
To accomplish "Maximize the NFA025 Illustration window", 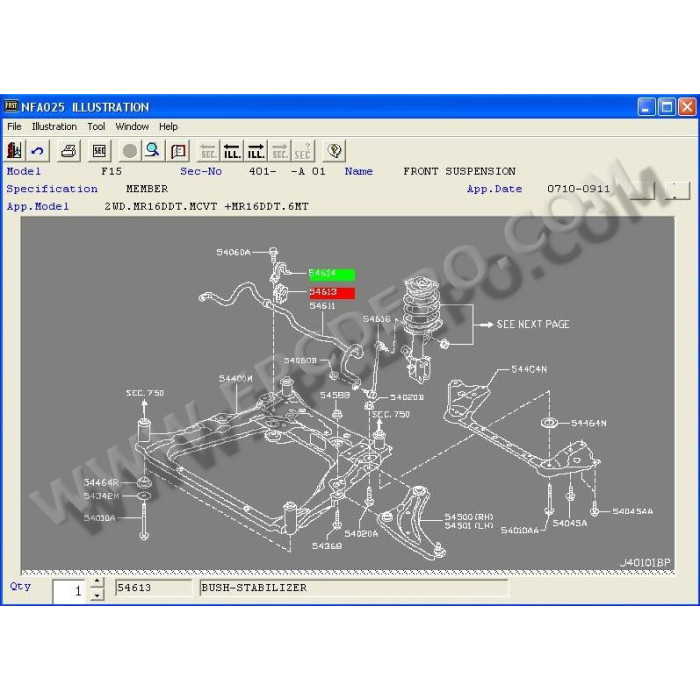I will pyautogui.click(x=667, y=107).
